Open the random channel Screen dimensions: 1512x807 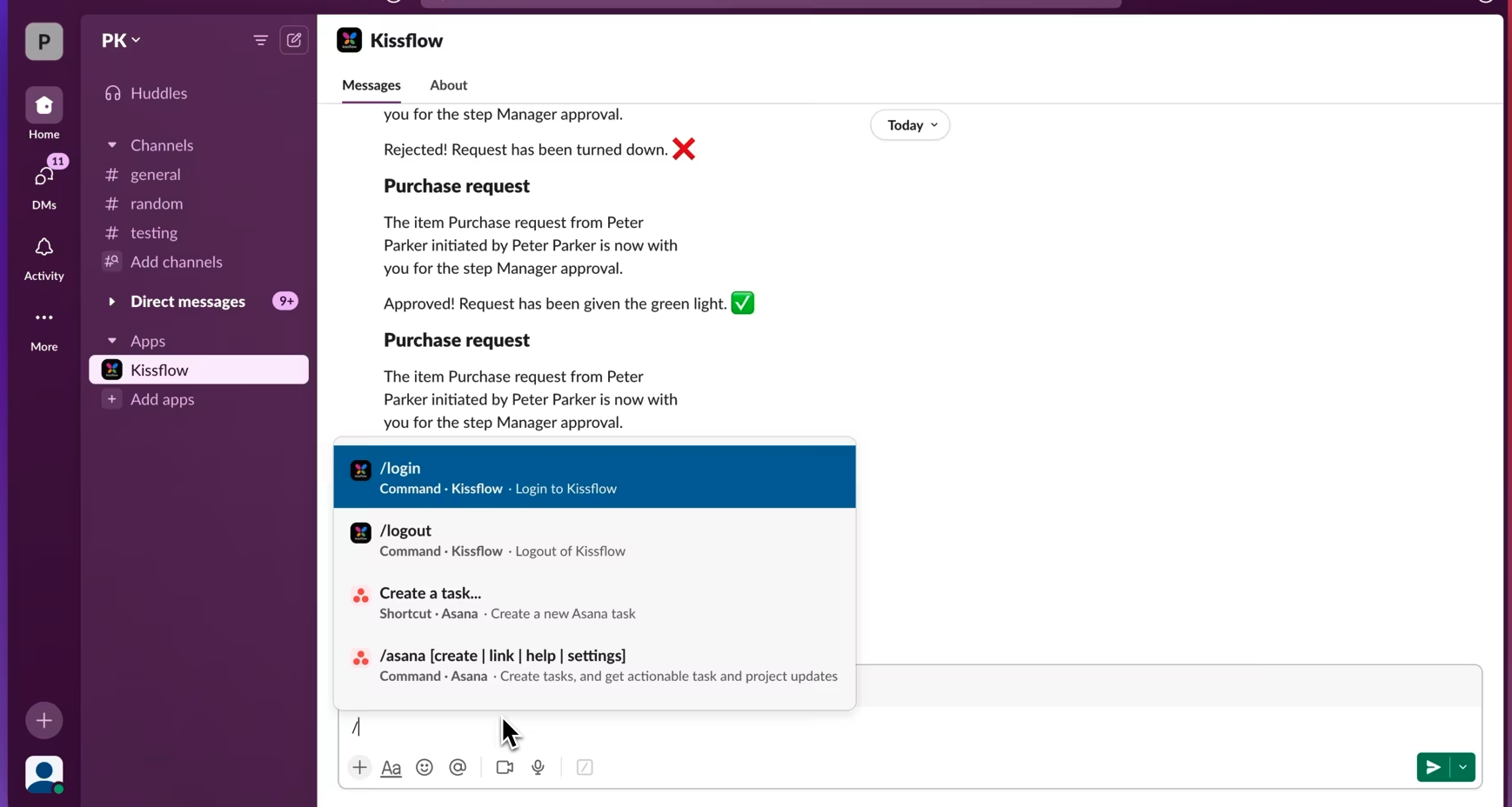coord(198,203)
